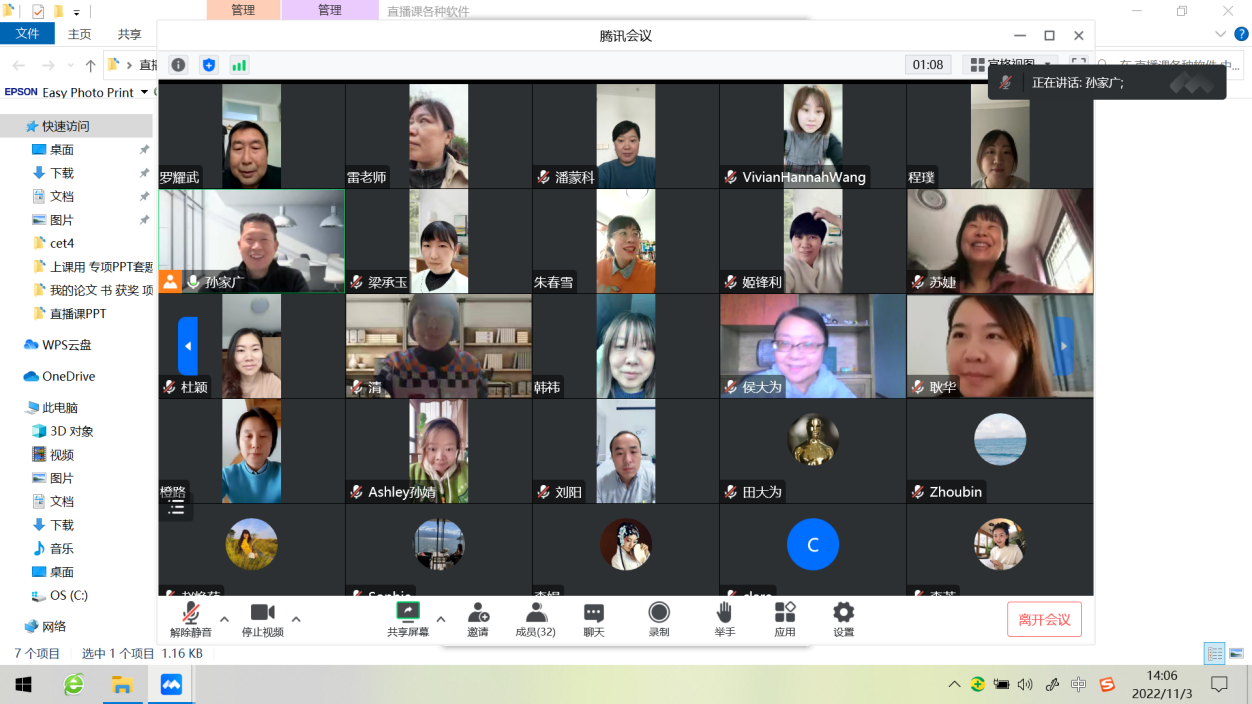Turn off camera with 停止视频

[262, 613]
